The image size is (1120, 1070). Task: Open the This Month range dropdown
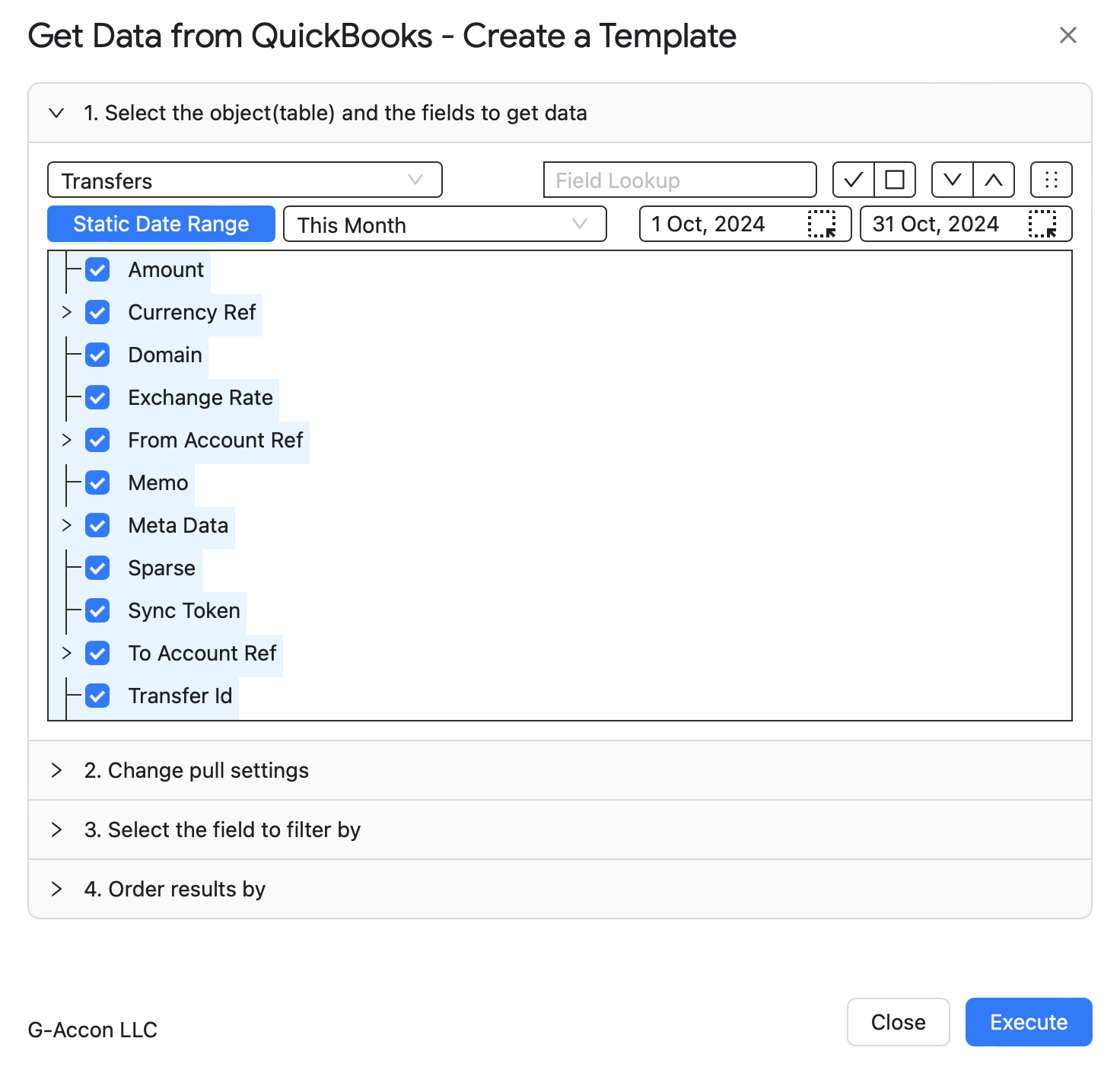point(445,225)
